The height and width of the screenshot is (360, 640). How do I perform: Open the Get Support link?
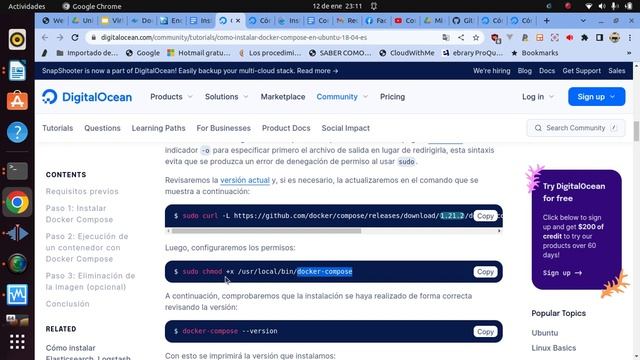point(582,71)
